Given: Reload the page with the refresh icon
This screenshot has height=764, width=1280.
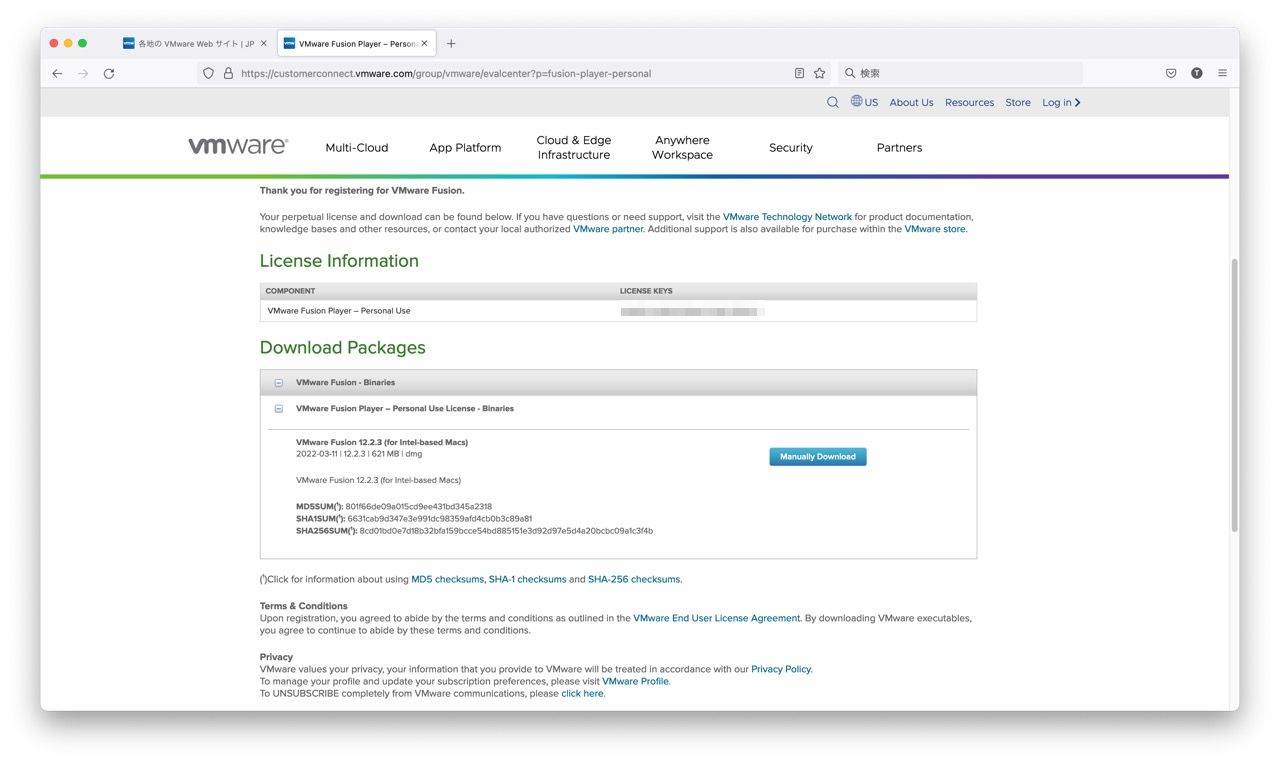Looking at the screenshot, I should click(x=109, y=73).
